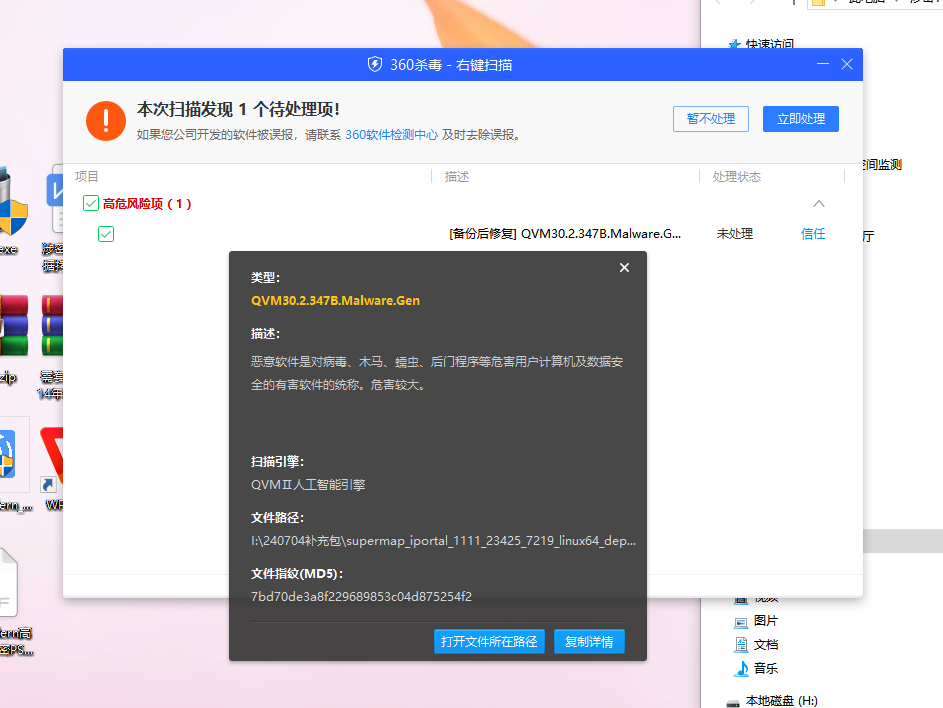
Task: Click the 360 shield logo in title bar
Action: [x=375, y=65]
